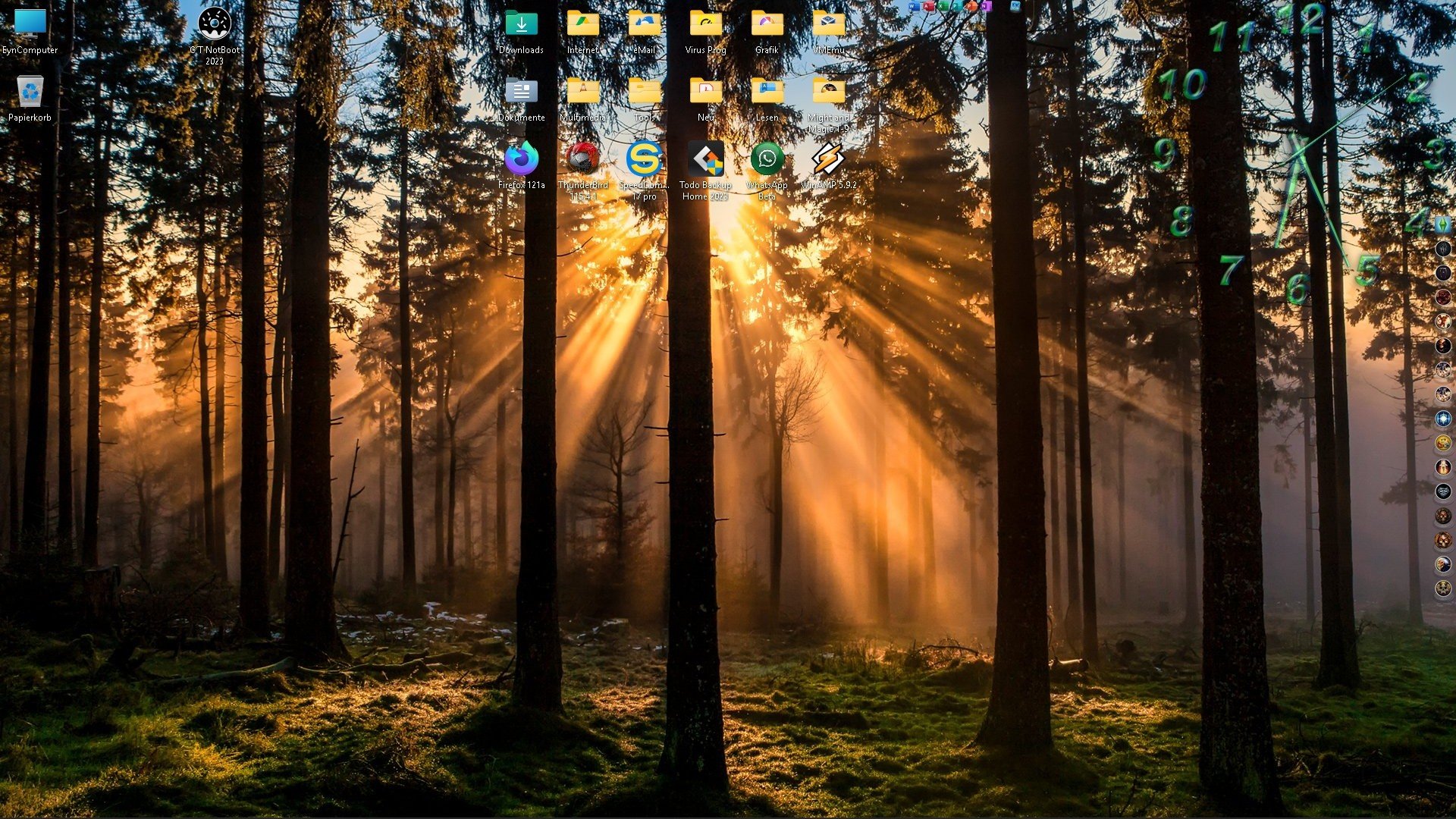Viewport: 1456px width, 819px height.
Task: Launch Excel from the top mini toolbar
Action: click(943, 6)
